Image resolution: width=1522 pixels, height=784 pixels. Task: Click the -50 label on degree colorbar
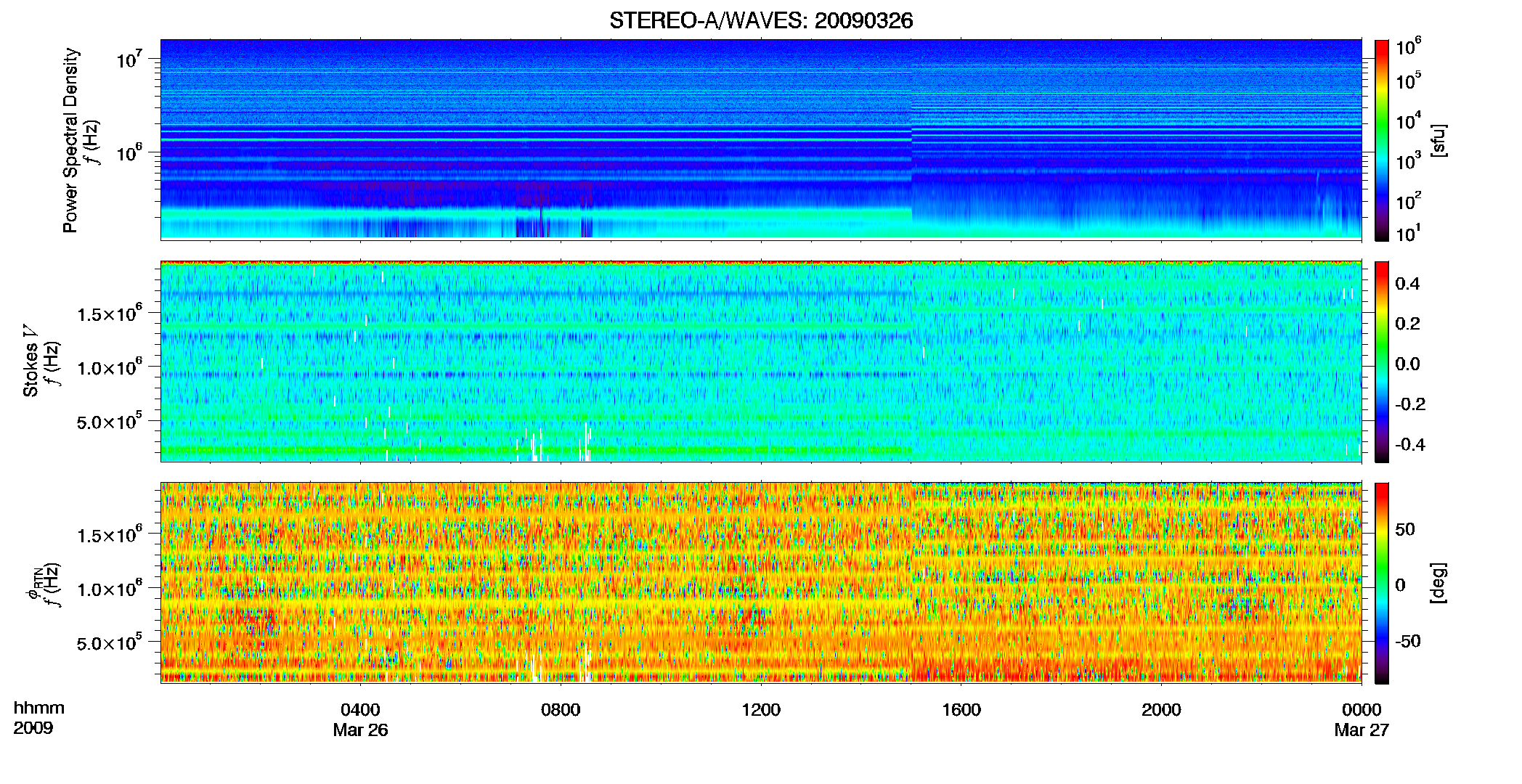1407,641
